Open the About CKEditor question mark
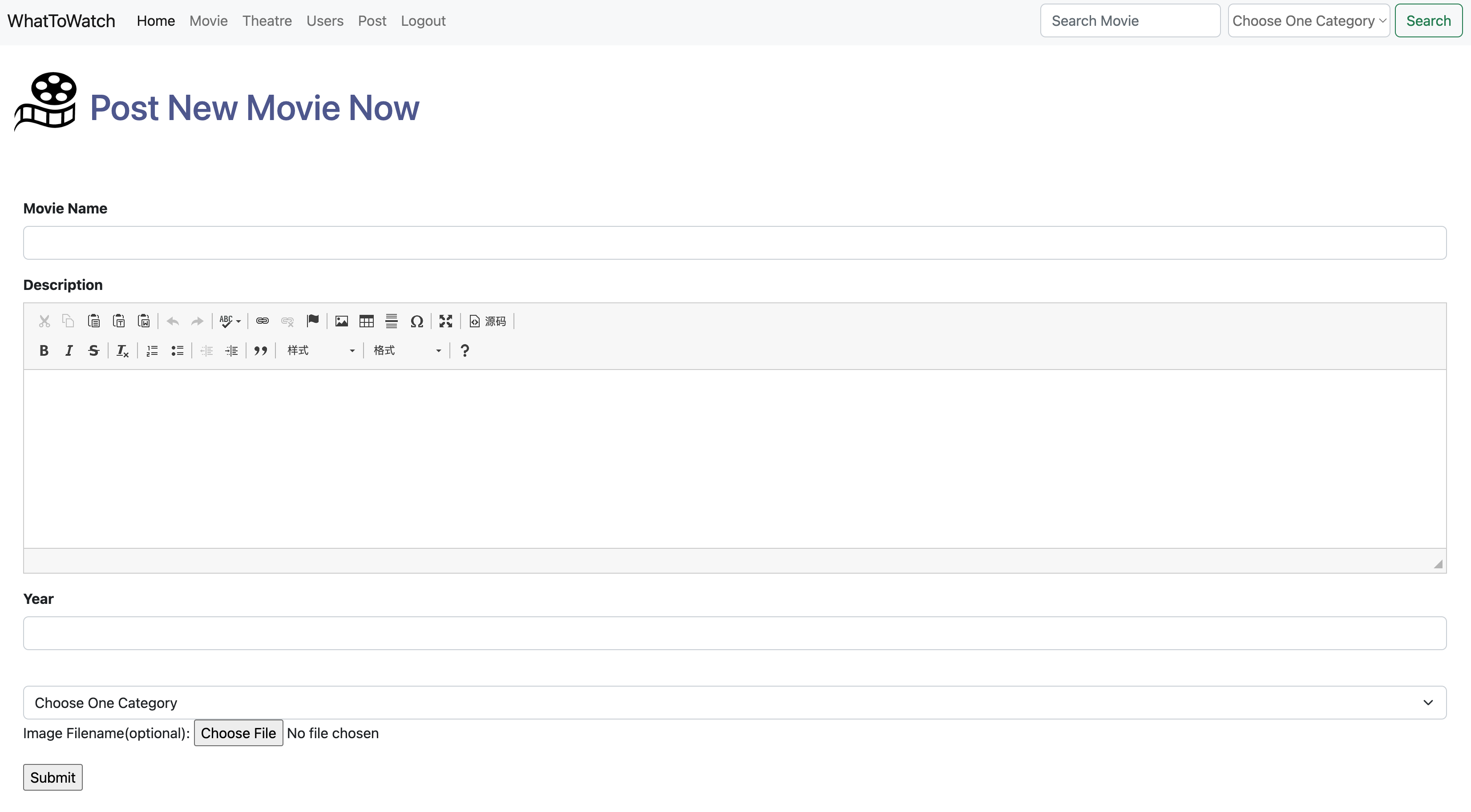Screen dimensions: 1471x812 [x=464, y=350]
